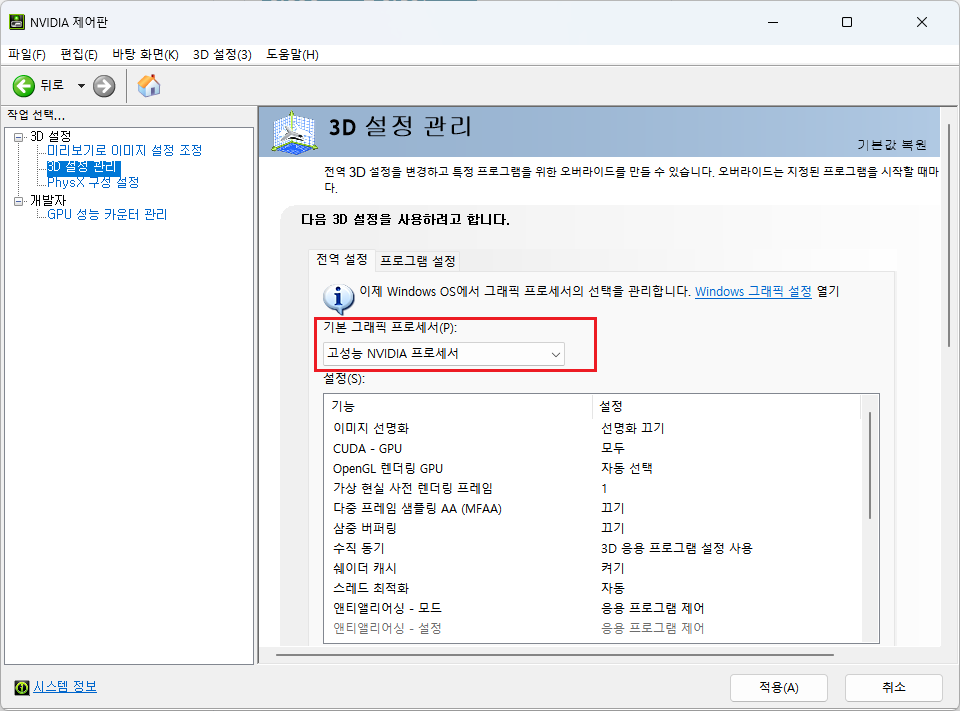Switch to the 전역 설정 tab

(x=342, y=260)
